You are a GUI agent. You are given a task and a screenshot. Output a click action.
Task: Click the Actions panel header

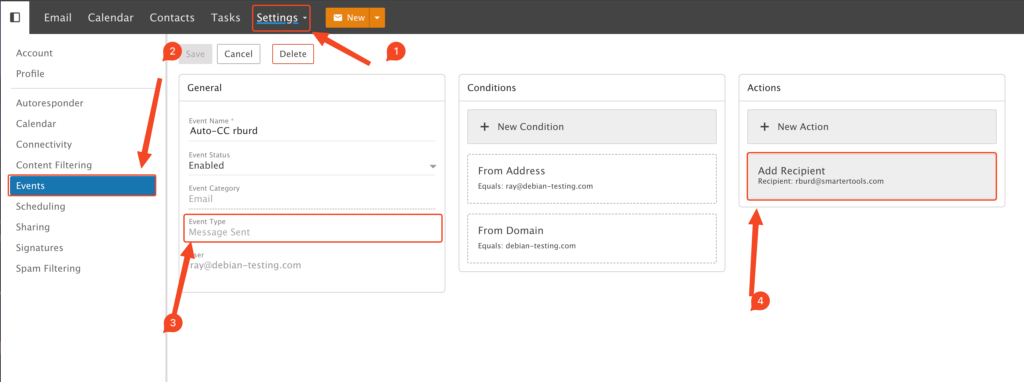872,88
